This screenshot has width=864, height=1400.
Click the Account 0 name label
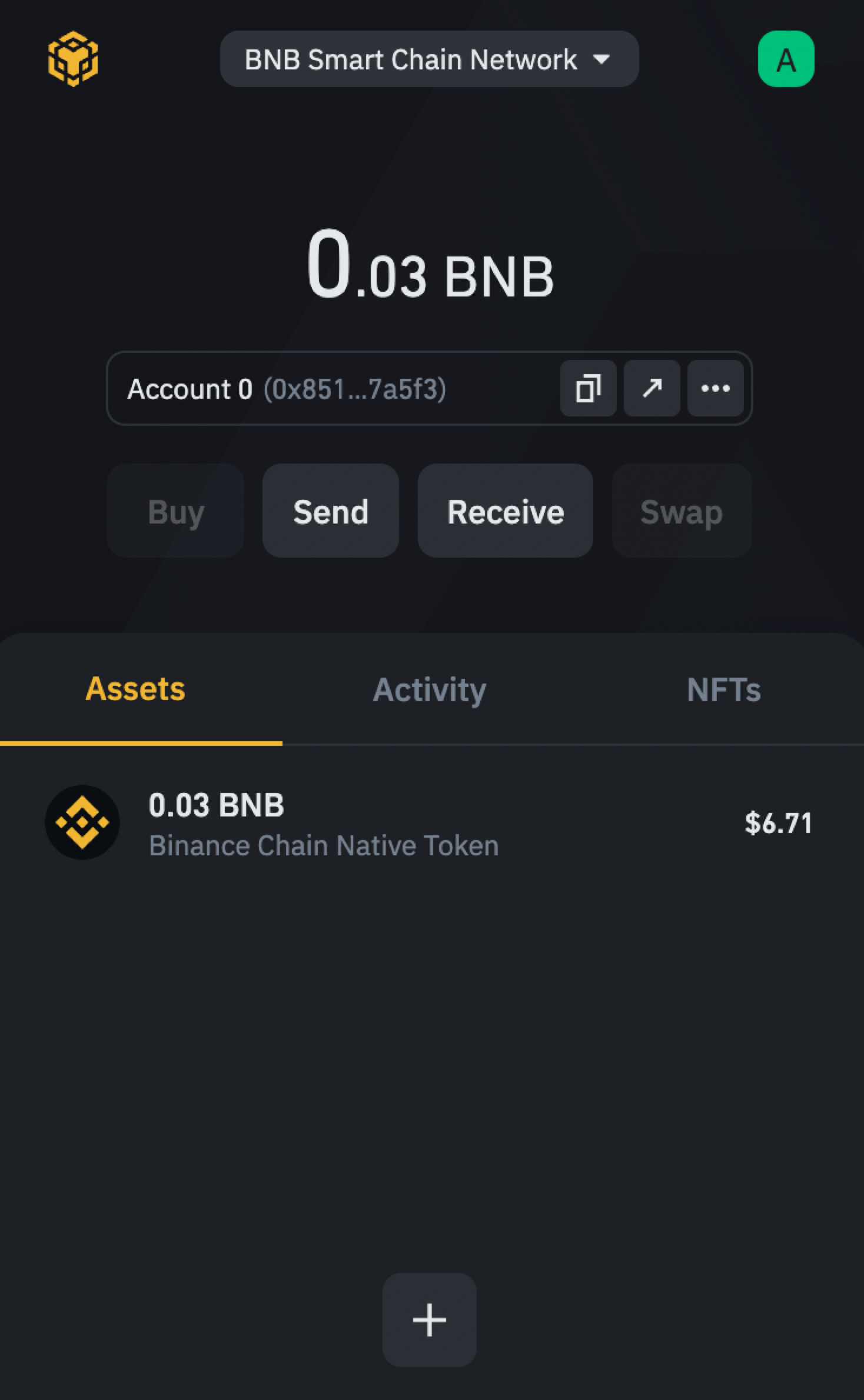click(x=190, y=389)
